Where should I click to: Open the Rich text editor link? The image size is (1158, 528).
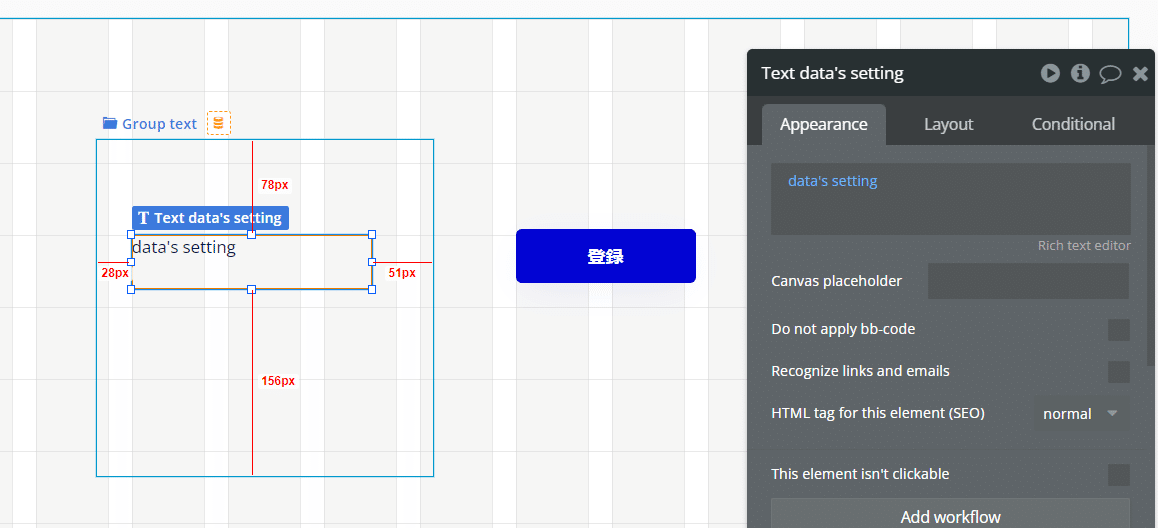(1083, 245)
